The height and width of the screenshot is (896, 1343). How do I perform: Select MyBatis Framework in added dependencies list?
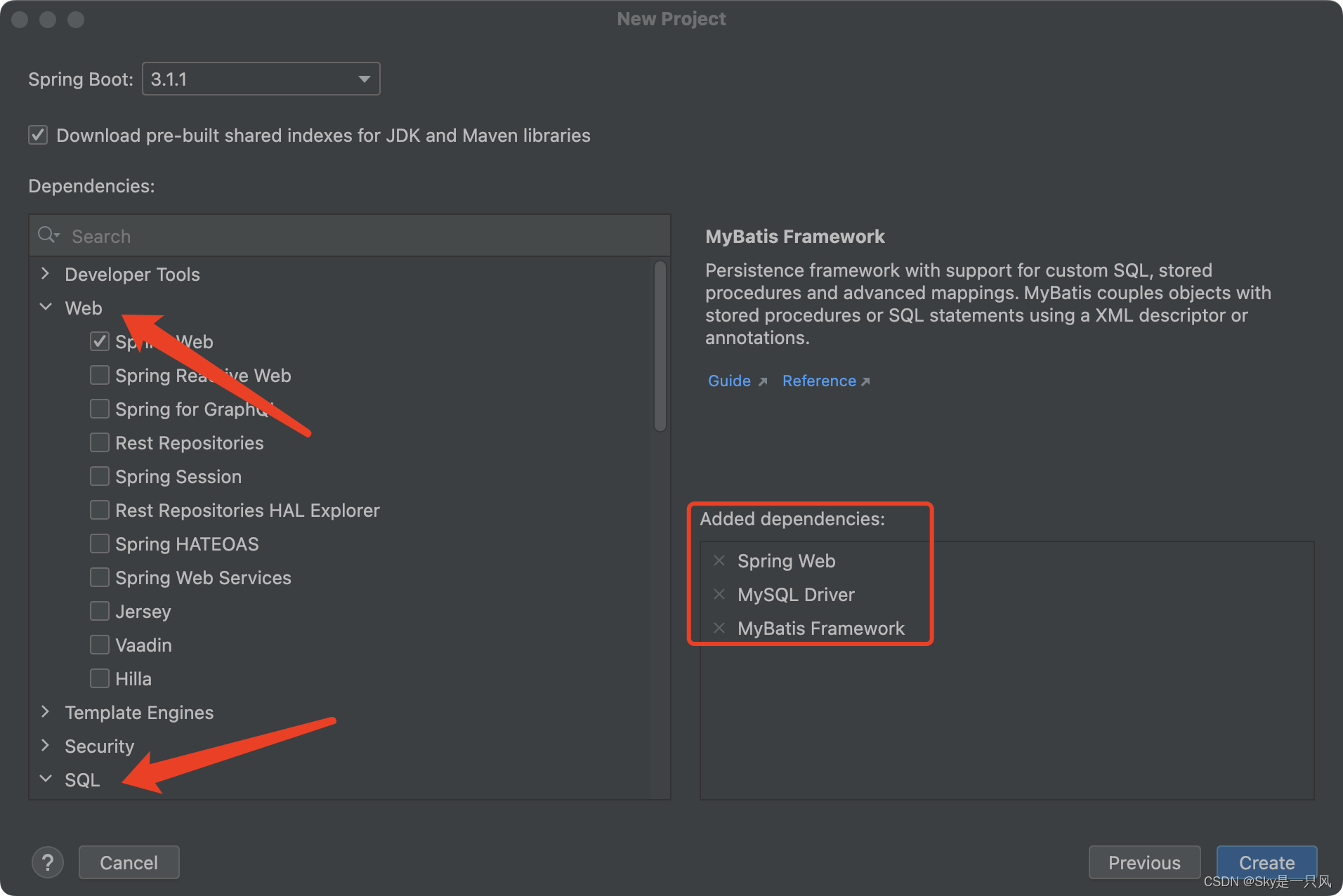[x=821, y=628]
